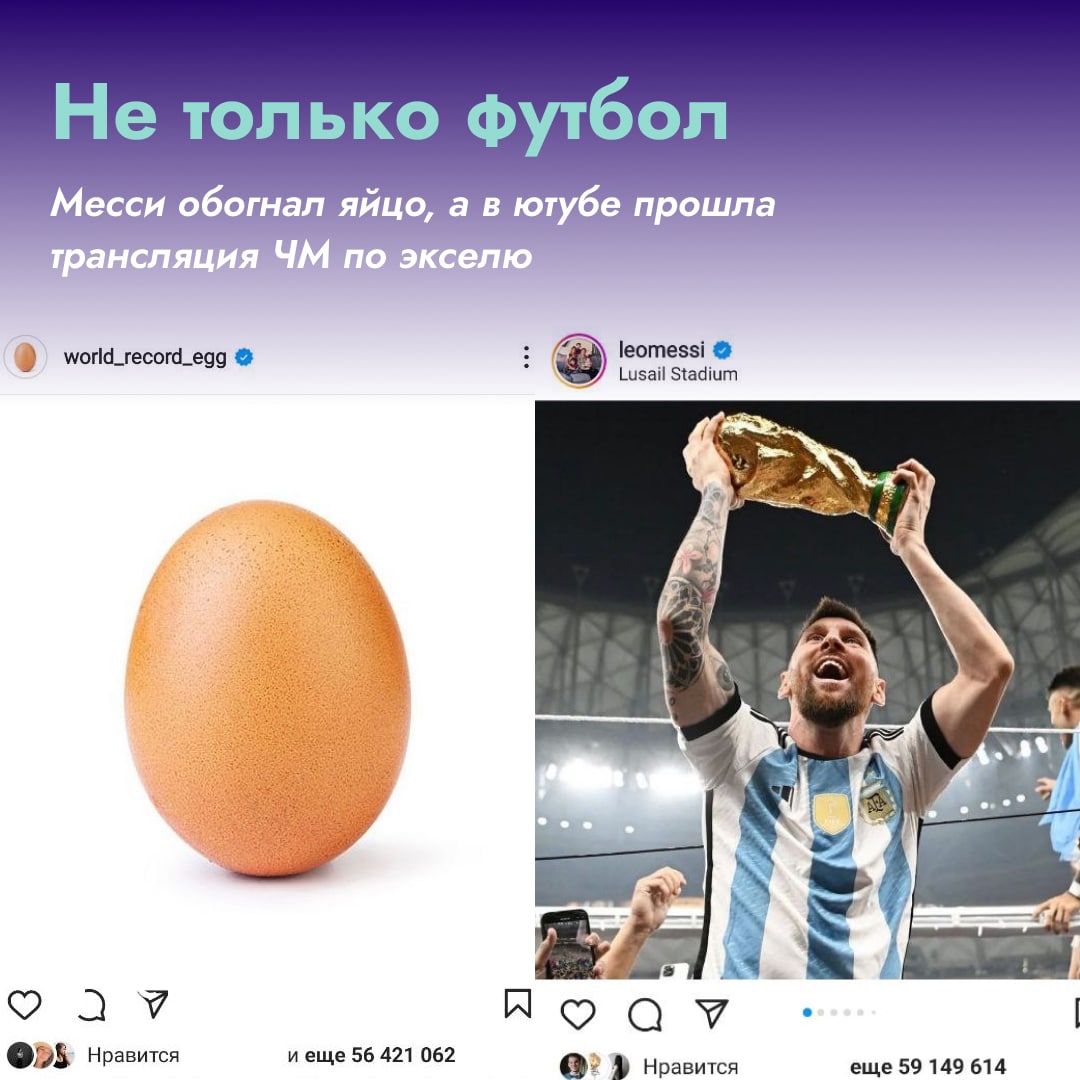
Task: Open the leomessi username link
Action: click(x=661, y=350)
